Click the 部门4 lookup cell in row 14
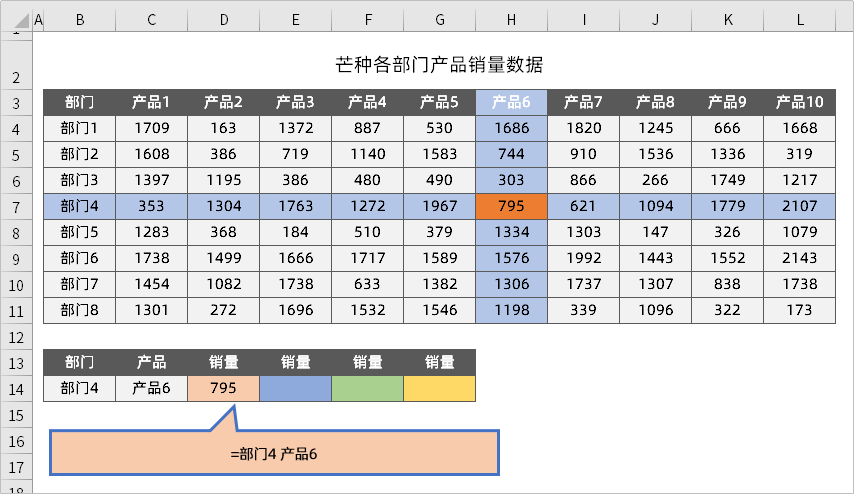This screenshot has width=854, height=494. coord(79,388)
